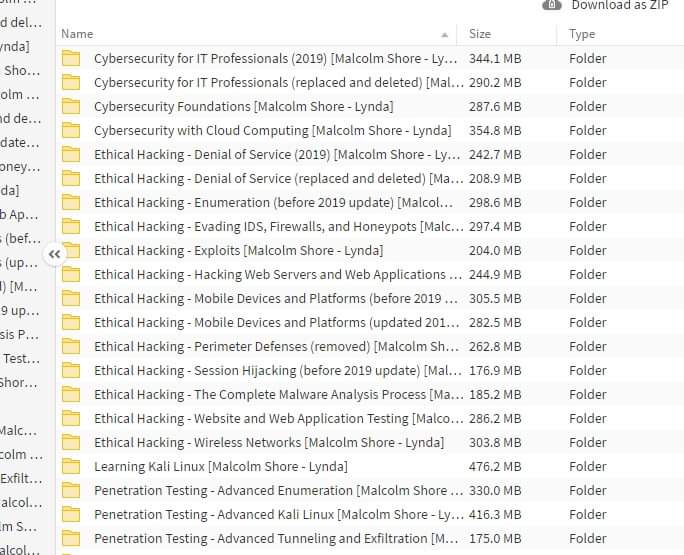This screenshot has height=555, width=684.
Task: Click Folder type in the Learning Kali Linux row
Action: [588, 466]
